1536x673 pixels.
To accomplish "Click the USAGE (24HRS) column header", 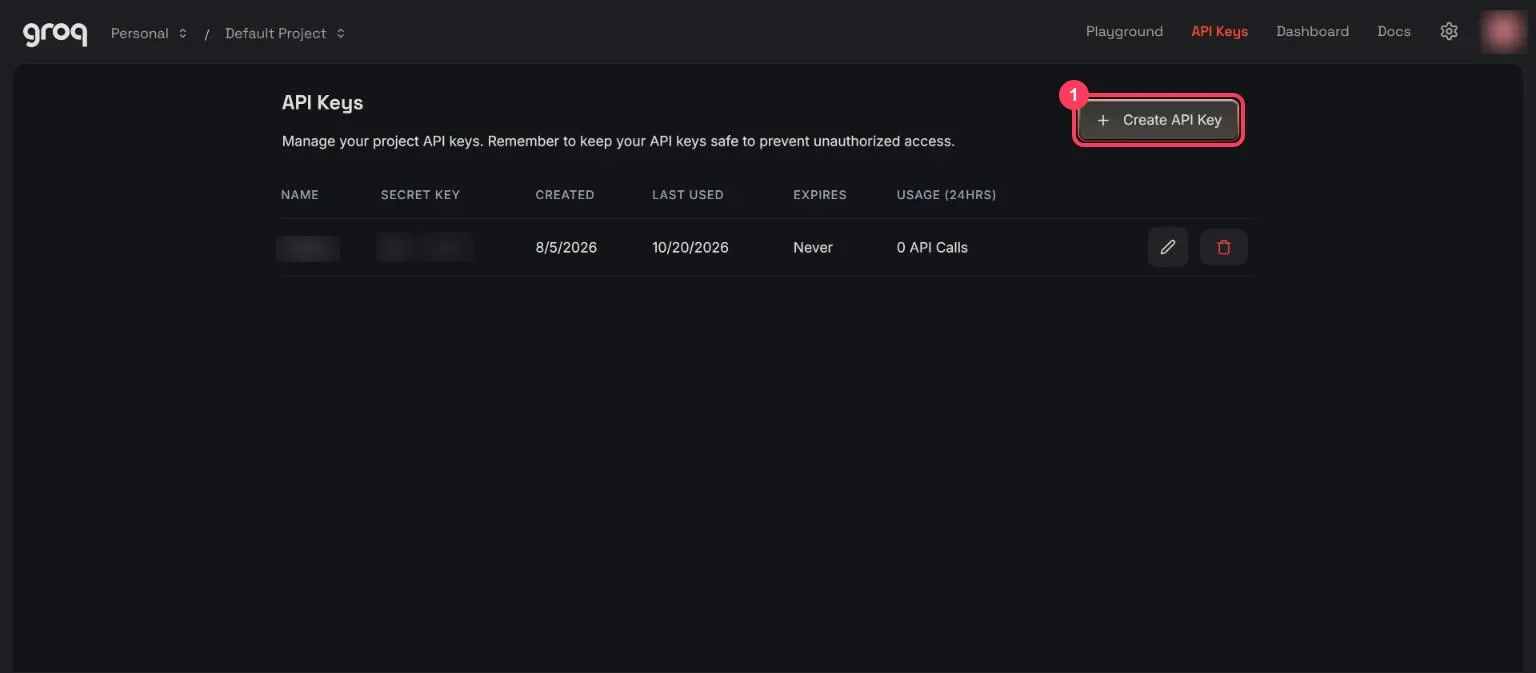I will (x=946, y=195).
